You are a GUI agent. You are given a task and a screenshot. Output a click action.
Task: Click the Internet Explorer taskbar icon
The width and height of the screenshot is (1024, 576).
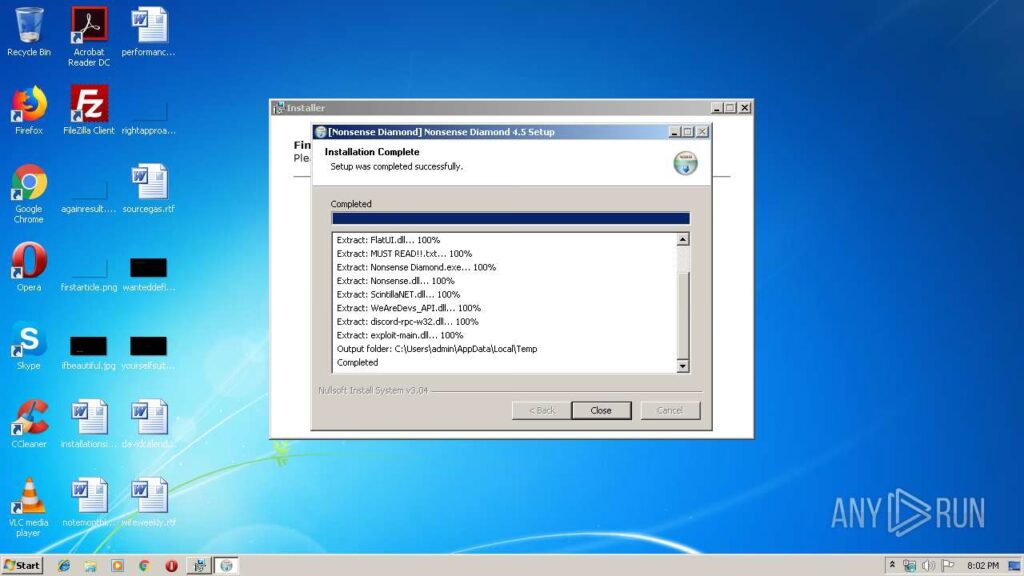pos(63,566)
